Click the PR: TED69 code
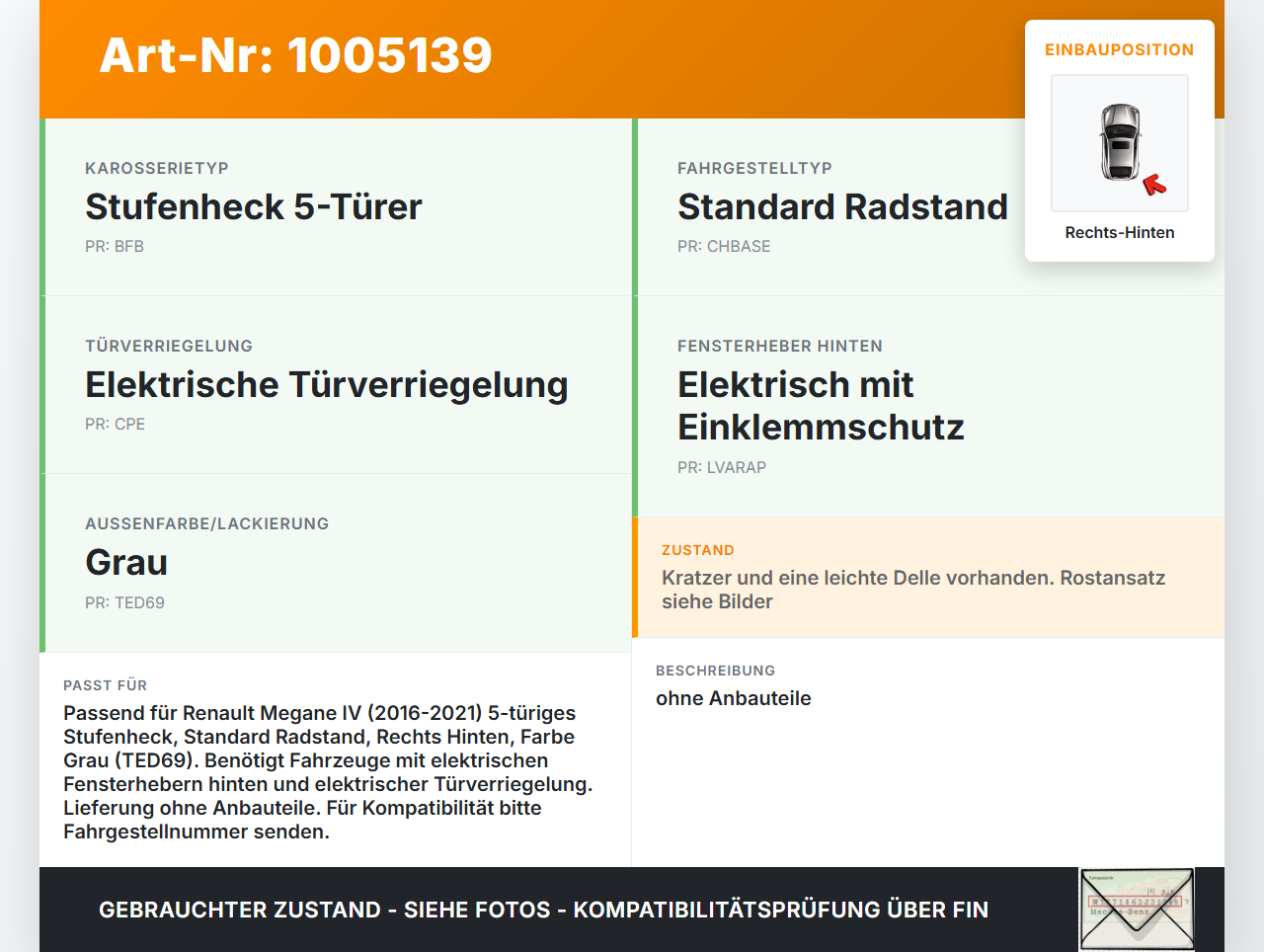 (x=124, y=602)
